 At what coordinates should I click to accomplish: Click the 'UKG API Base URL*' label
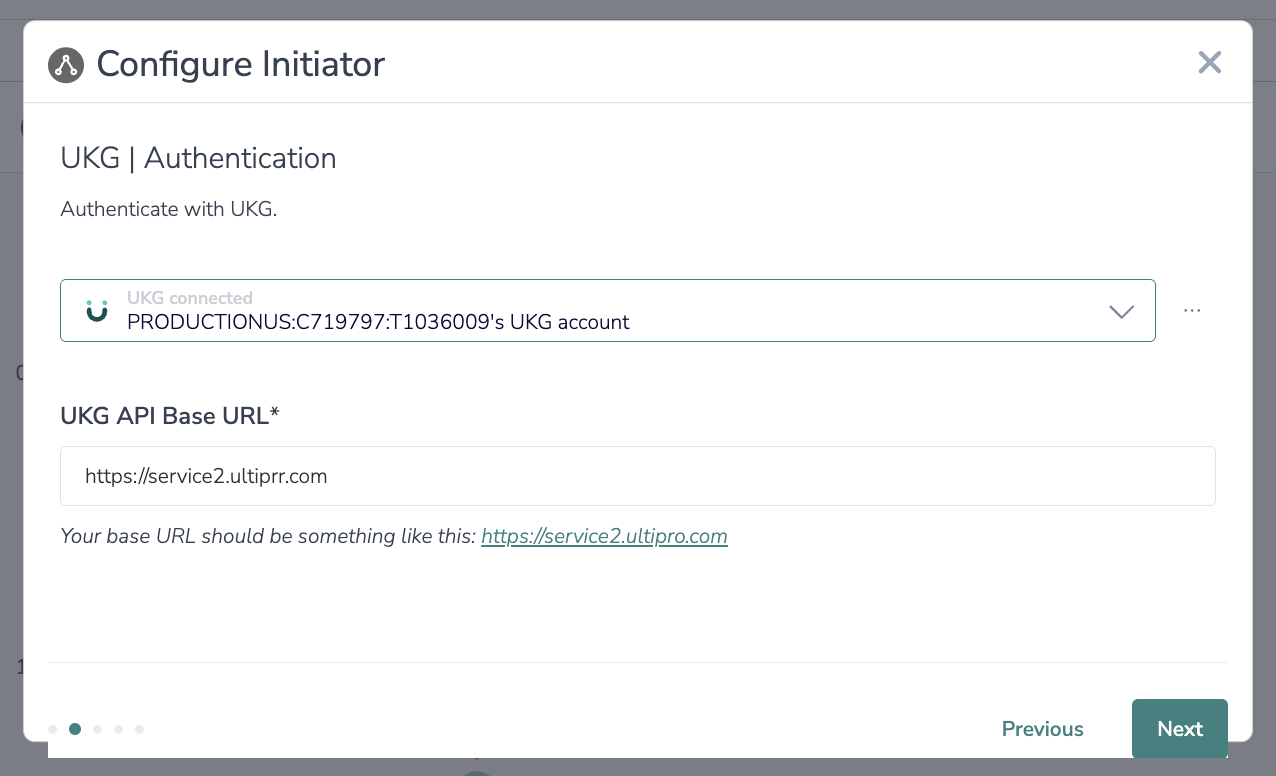point(170,416)
